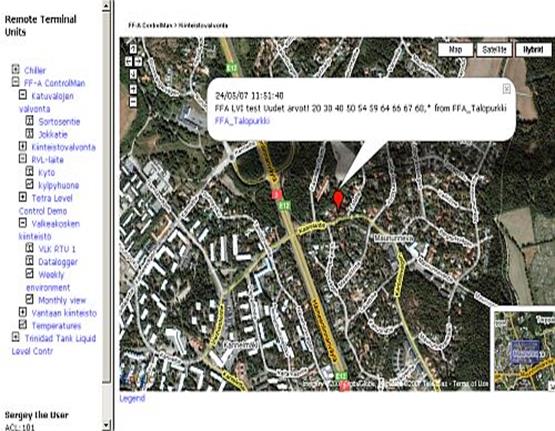Click the chart icon beside Monthly view
The height and width of the screenshot is (431, 555).
pos(30,300)
